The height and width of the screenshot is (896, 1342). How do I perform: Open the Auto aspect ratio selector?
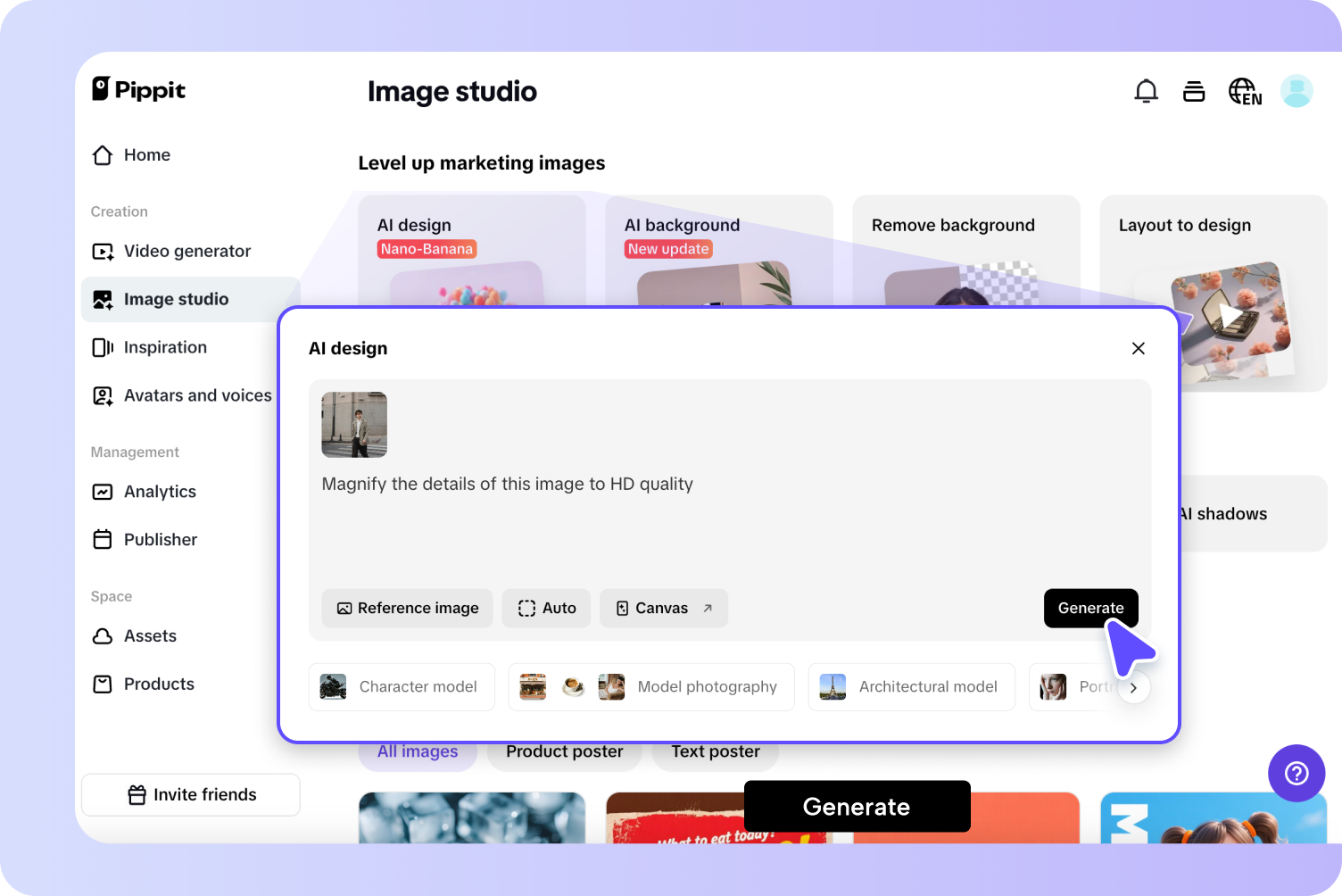(x=546, y=609)
